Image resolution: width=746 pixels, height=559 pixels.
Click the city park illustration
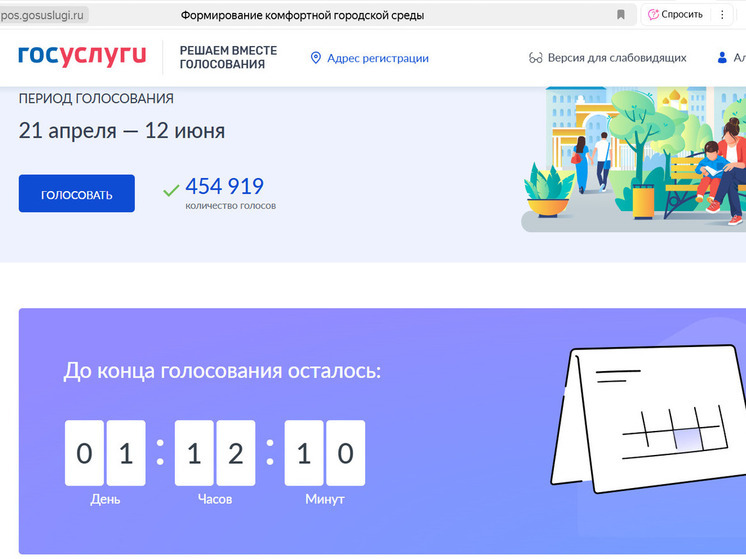pos(633,159)
